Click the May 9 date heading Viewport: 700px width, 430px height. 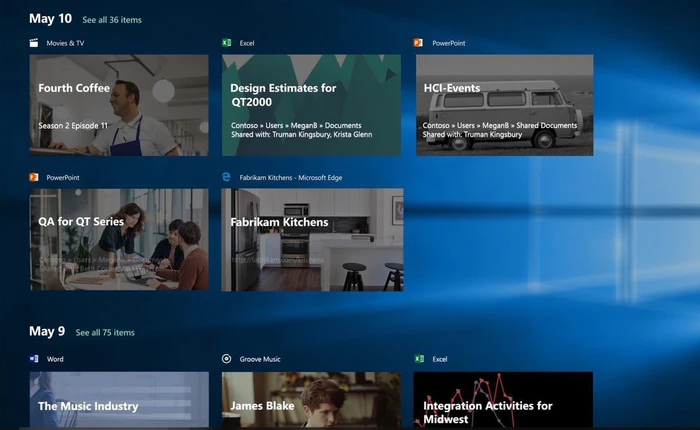pos(47,331)
